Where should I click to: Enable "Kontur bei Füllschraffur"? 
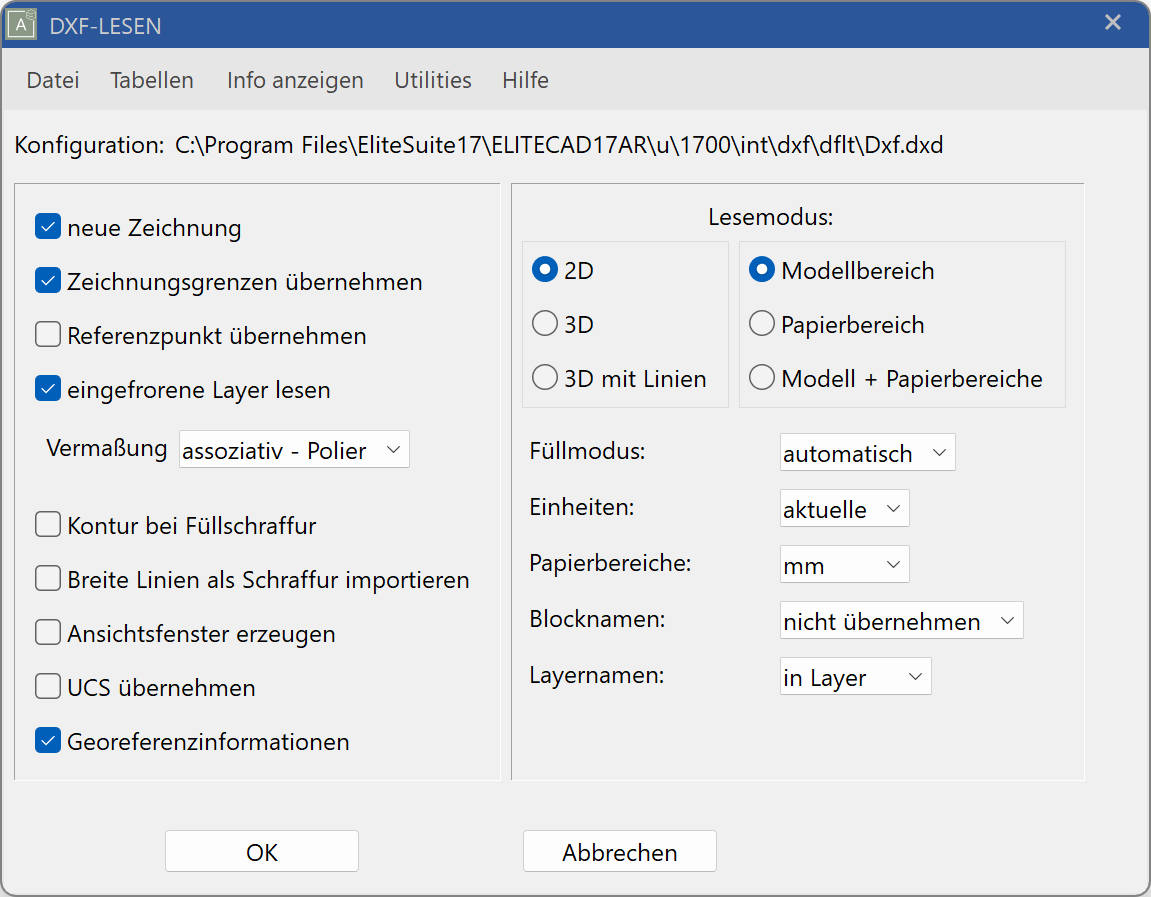[x=47, y=524]
